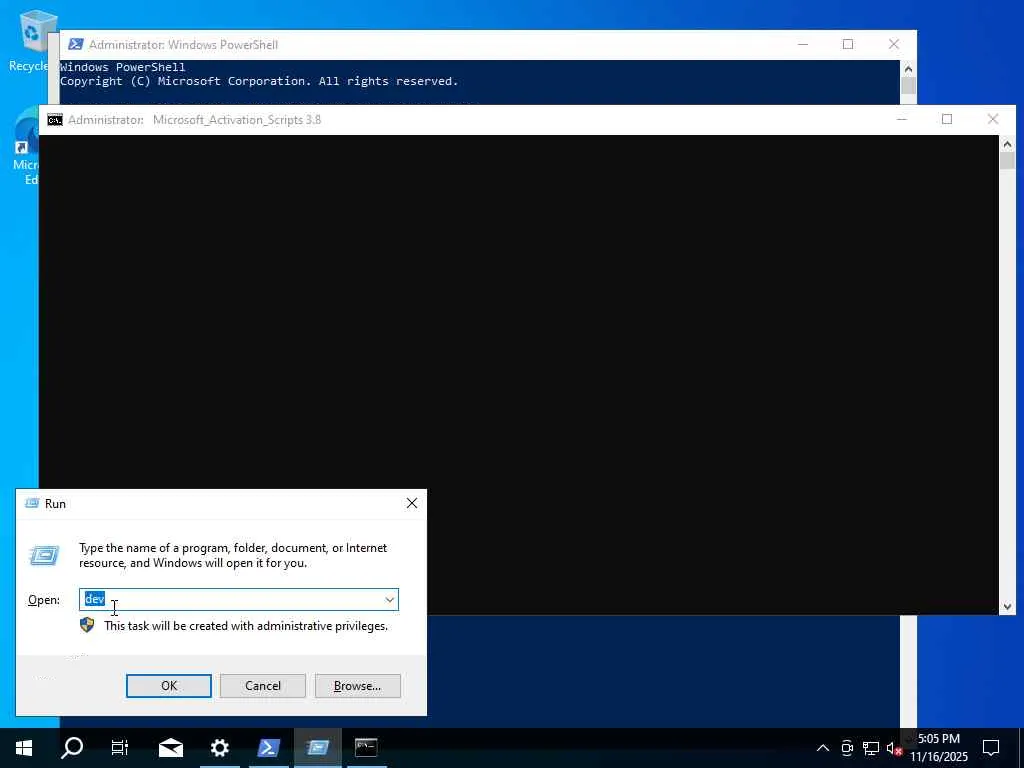Close the Run dialog with X

point(411,503)
